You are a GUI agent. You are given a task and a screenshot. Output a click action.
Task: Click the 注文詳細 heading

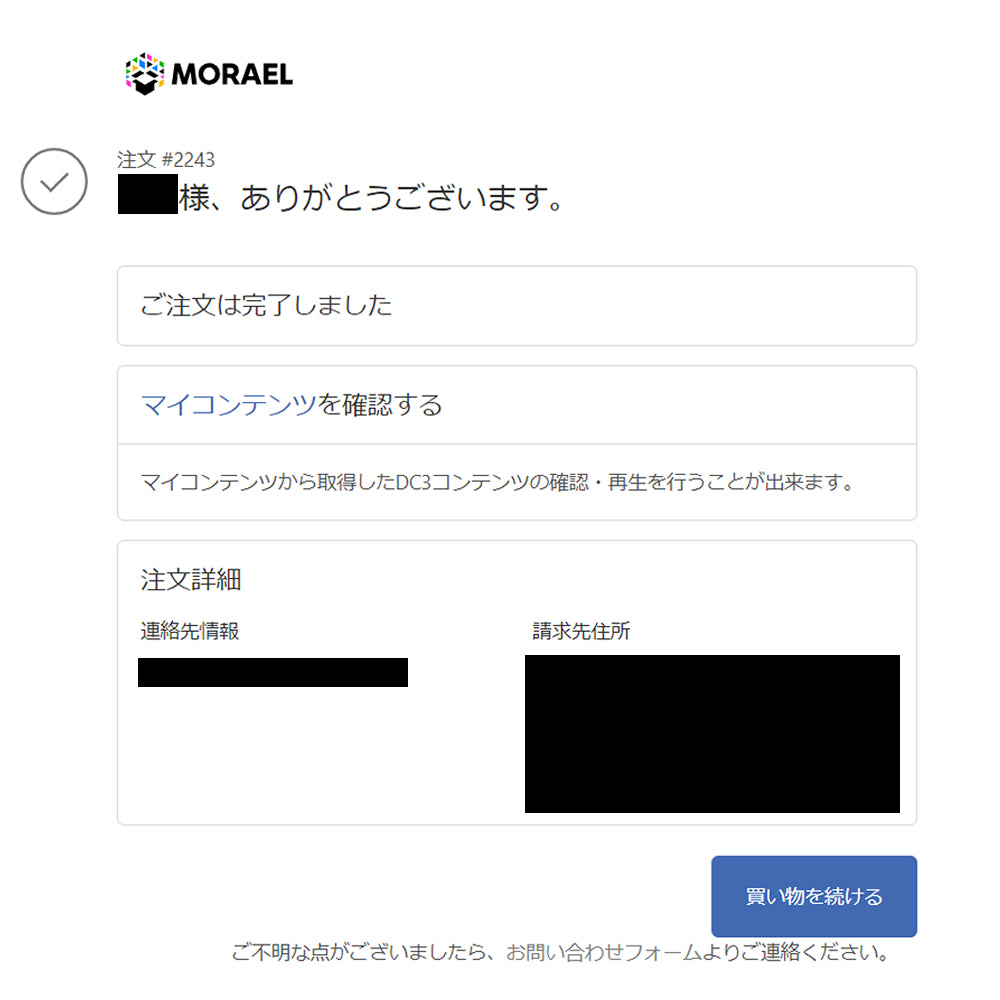[x=191, y=579]
